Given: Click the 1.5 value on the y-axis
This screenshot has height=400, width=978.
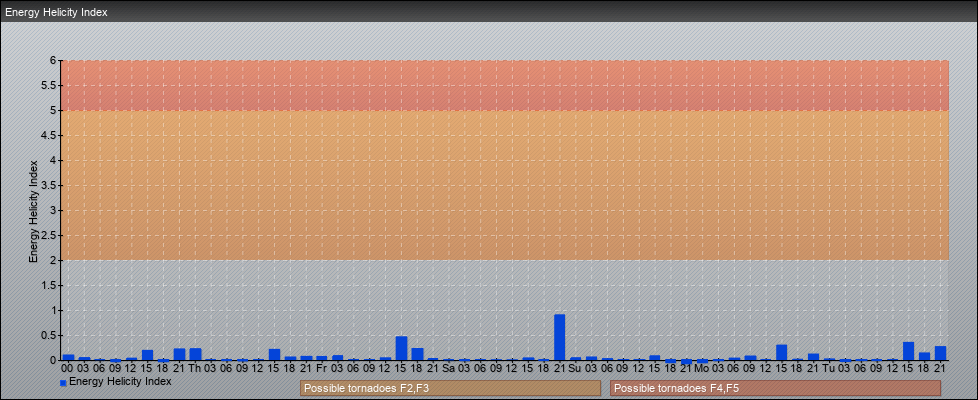Looking at the screenshot, I should point(49,285).
